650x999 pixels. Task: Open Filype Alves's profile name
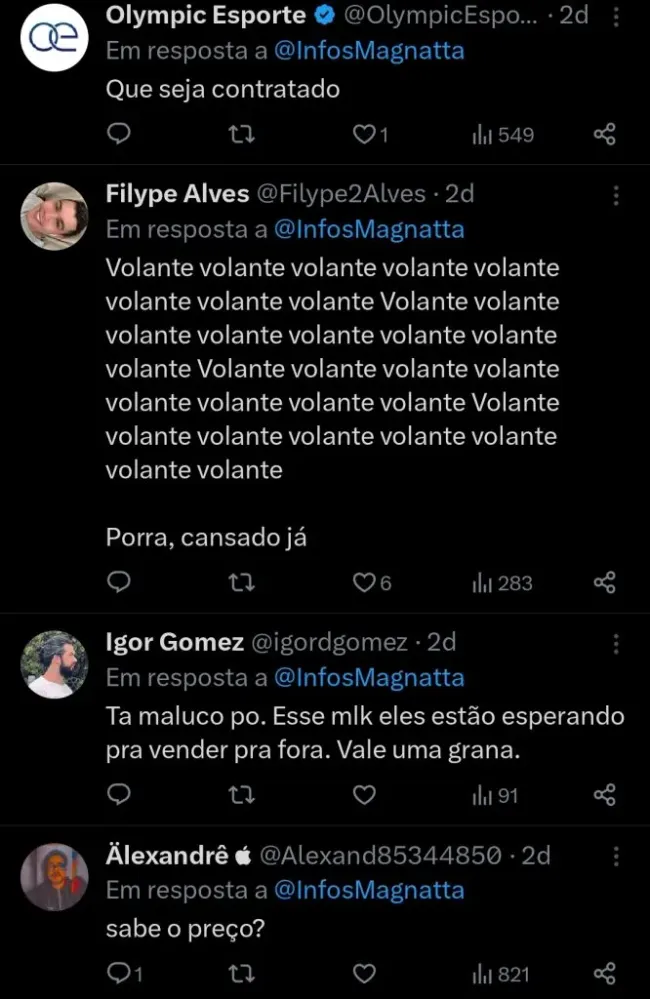click(177, 195)
